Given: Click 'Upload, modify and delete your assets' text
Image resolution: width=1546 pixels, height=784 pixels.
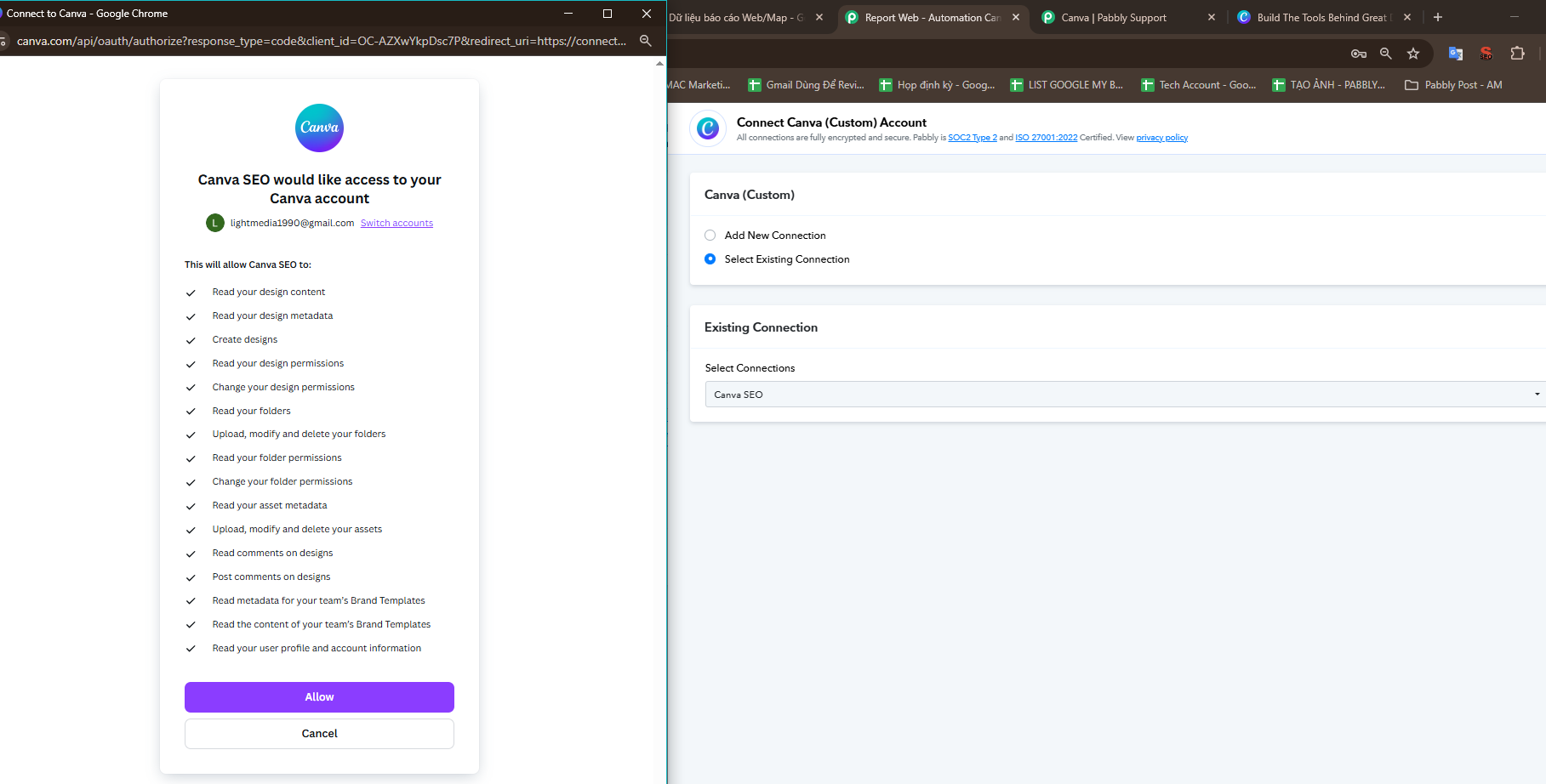Looking at the screenshot, I should click(x=297, y=529).
